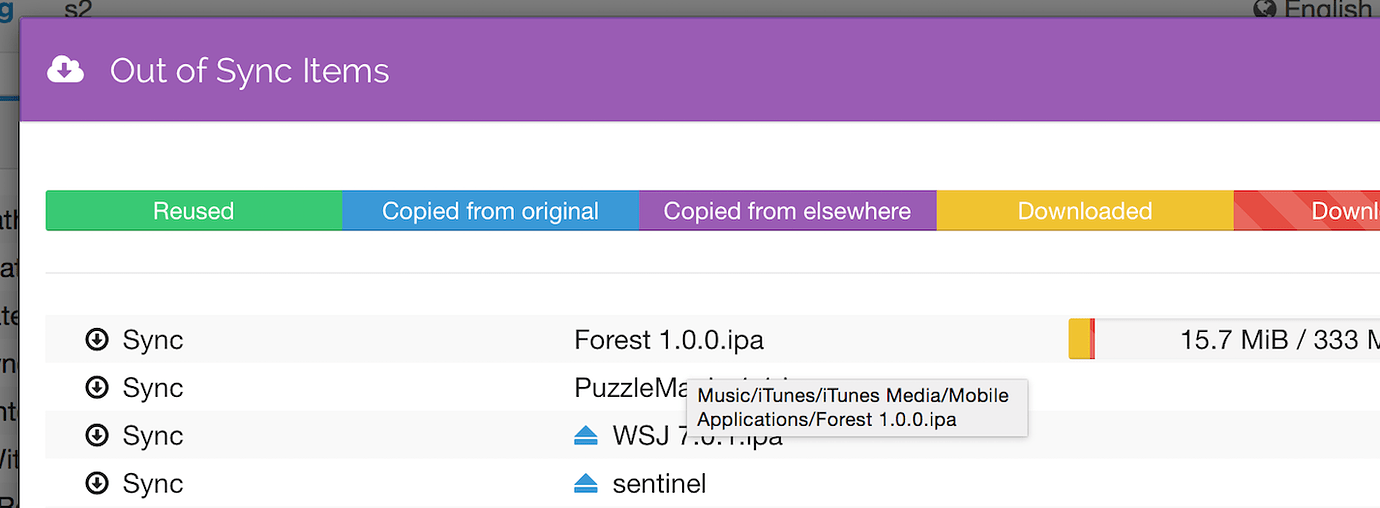Click the sync icon in WSJ row

[97, 436]
